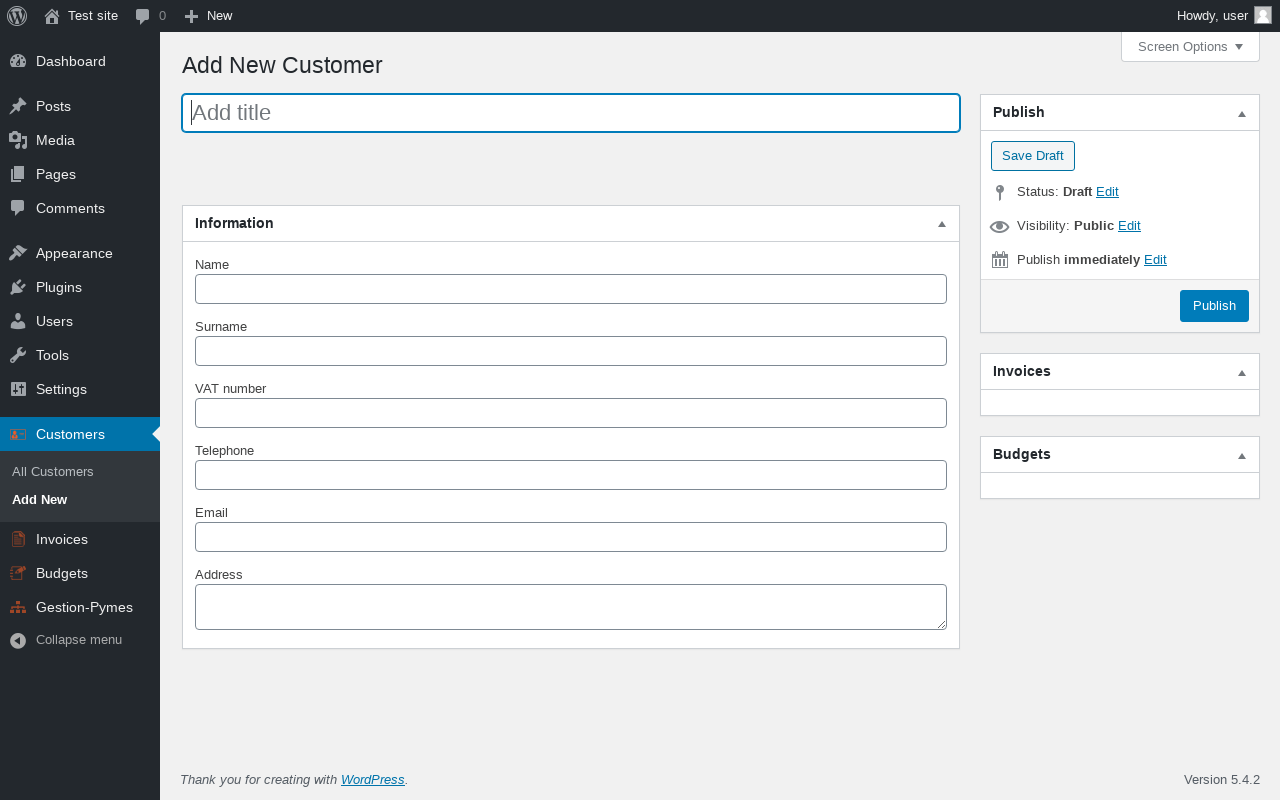The width and height of the screenshot is (1280, 800).
Task: Click the Save Draft button
Action: (1032, 156)
